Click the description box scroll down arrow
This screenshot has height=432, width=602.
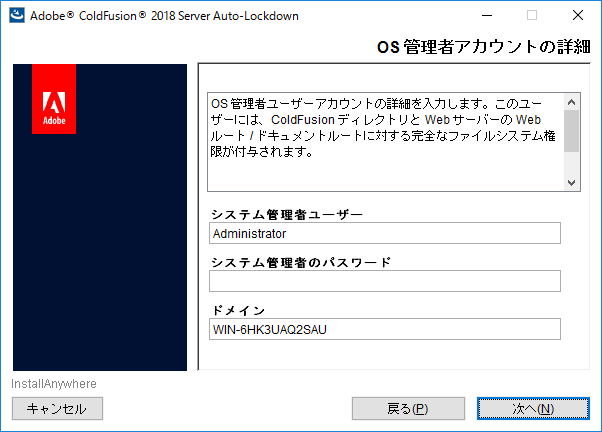click(571, 182)
